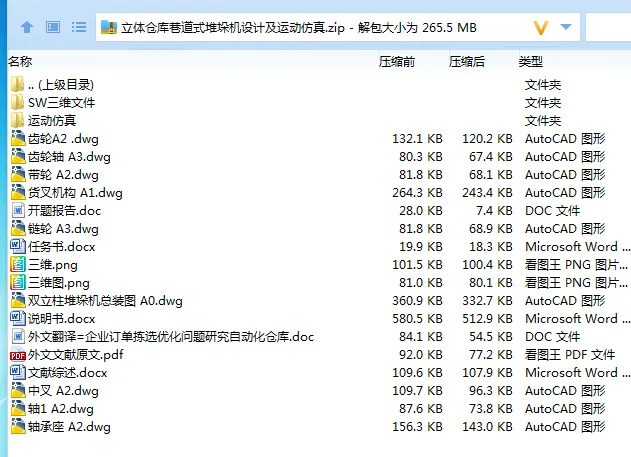The height and width of the screenshot is (457, 631).
Task: Sort by 类型 column header
Action: (531, 62)
